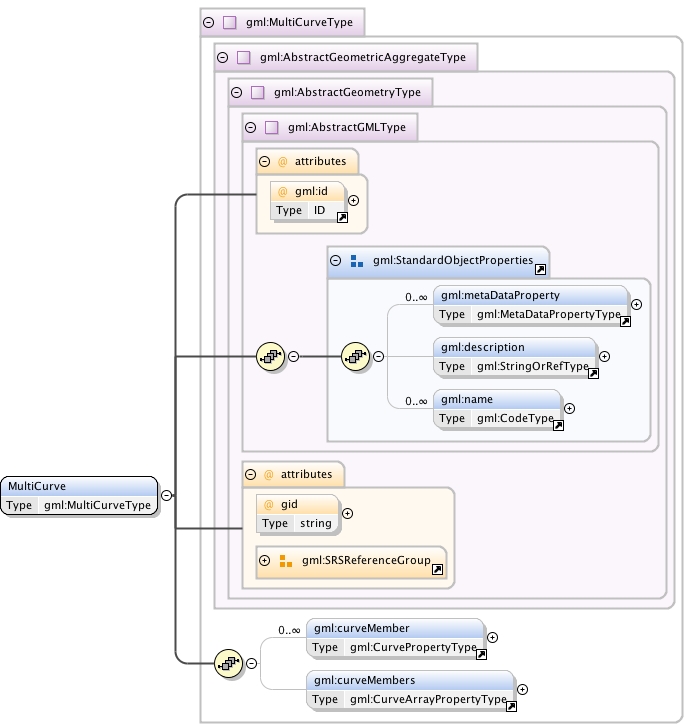
Task: Click the gml:CurvePropertyType type value
Action: [413, 647]
